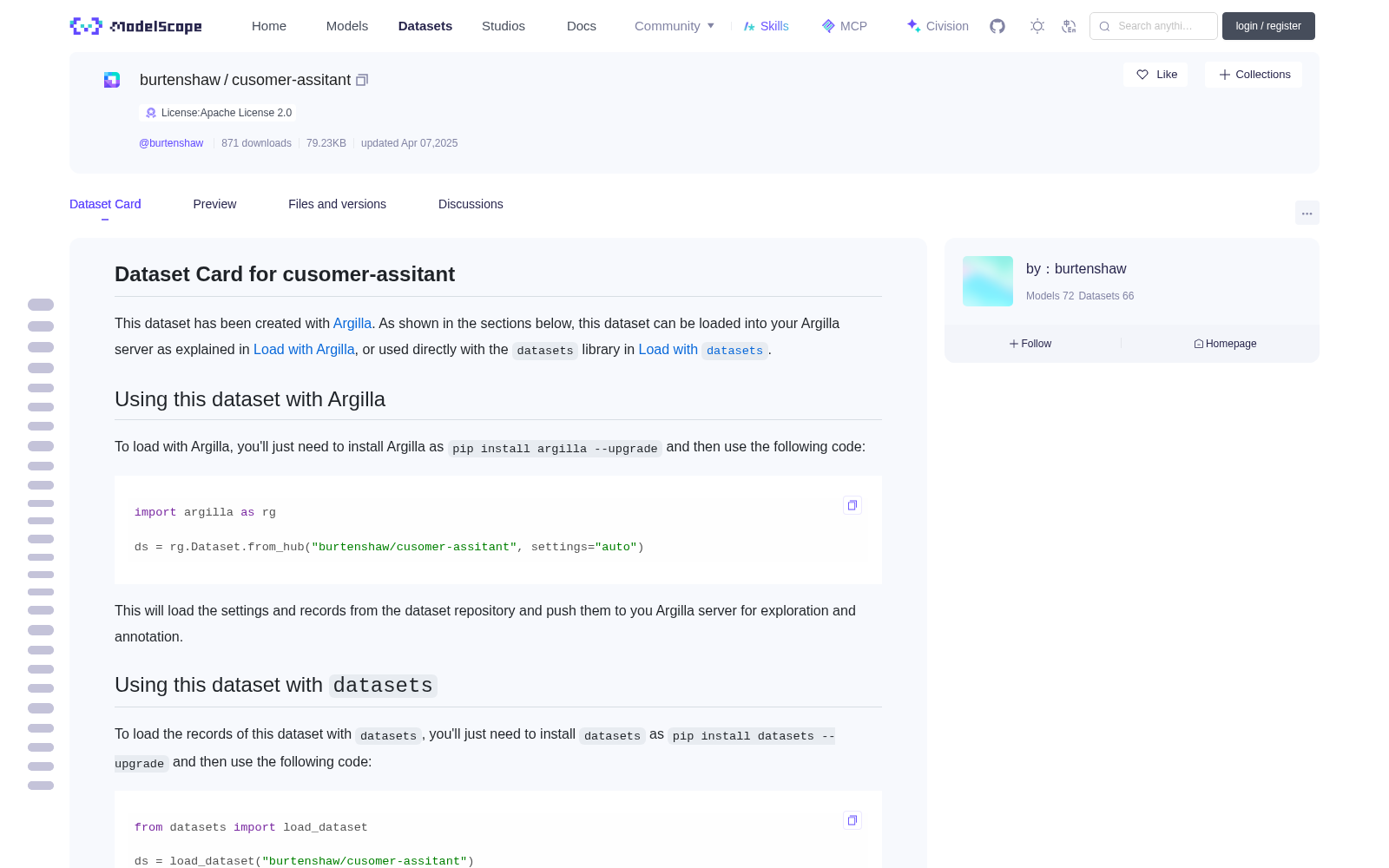Follow burtenshaw

point(1030,344)
